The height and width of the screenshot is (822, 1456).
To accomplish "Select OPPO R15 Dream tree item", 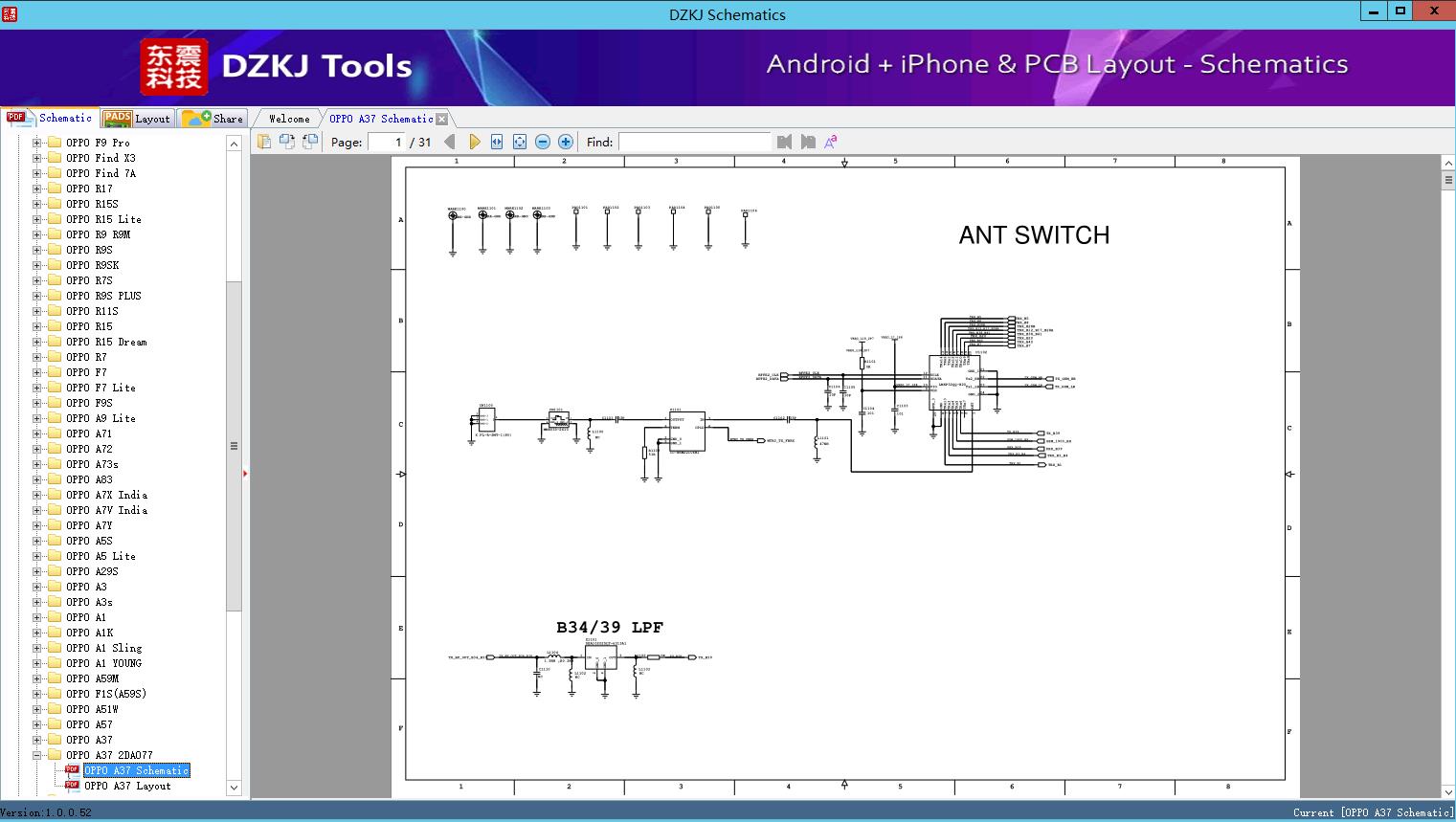I will click(x=106, y=342).
